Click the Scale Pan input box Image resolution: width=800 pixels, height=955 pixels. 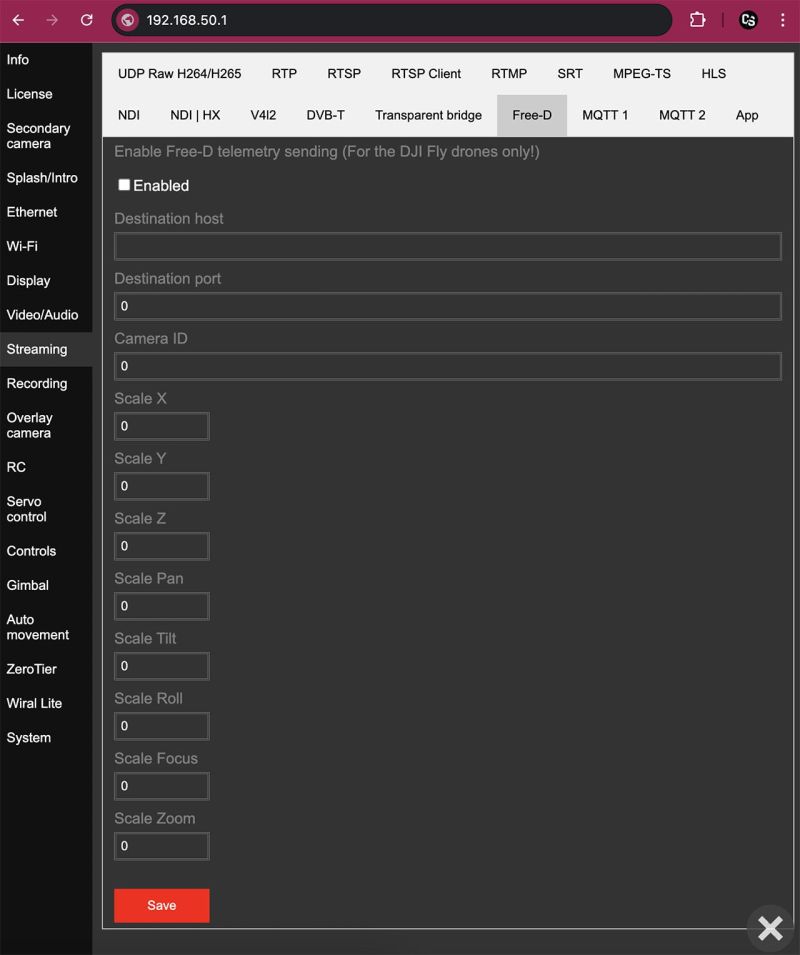point(161,606)
